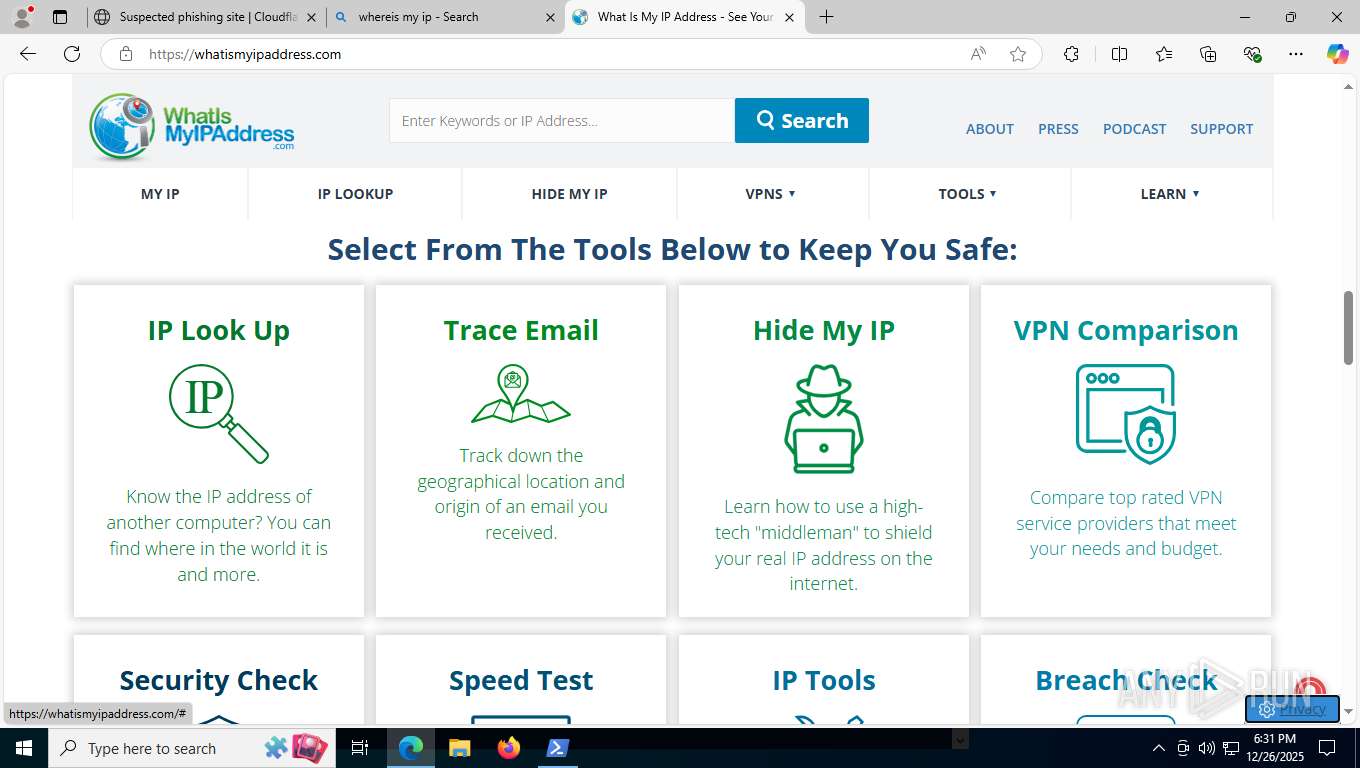
Task: Open Split screen view
Action: click(x=1119, y=54)
